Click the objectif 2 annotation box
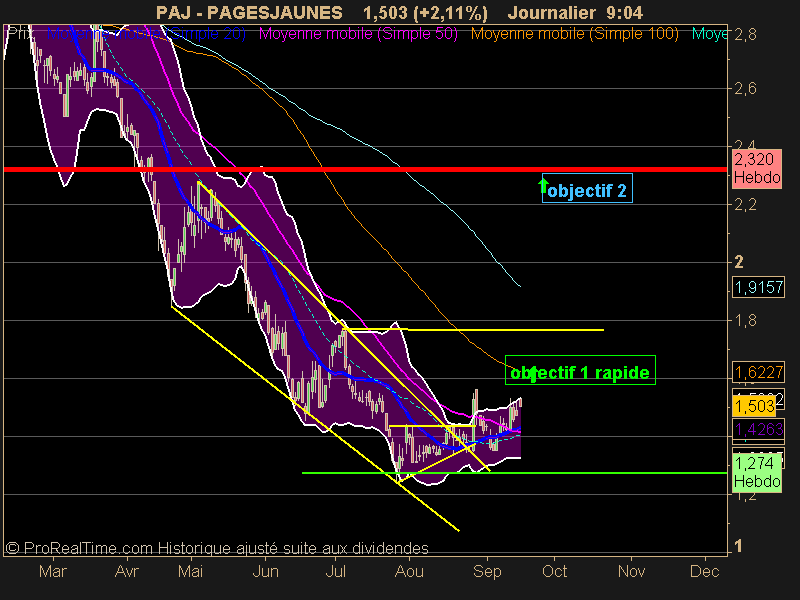 (x=587, y=188)
